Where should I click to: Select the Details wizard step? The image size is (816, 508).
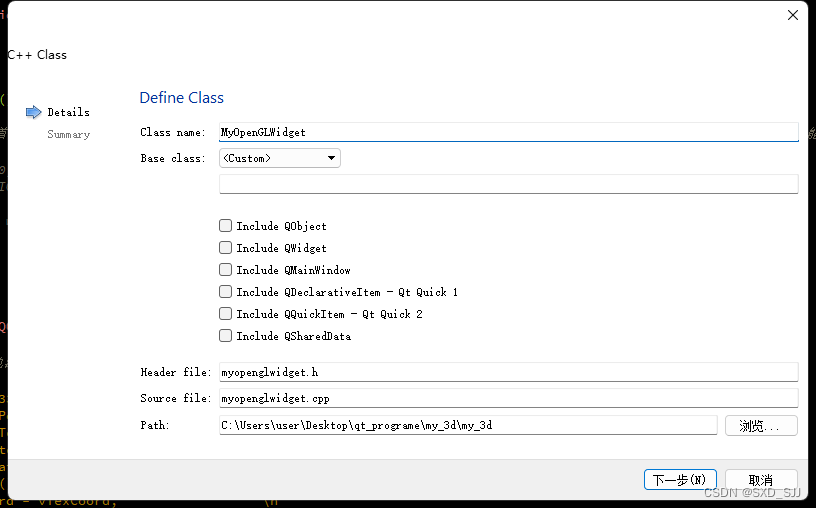pyautogui.click(x=68, y=112)
